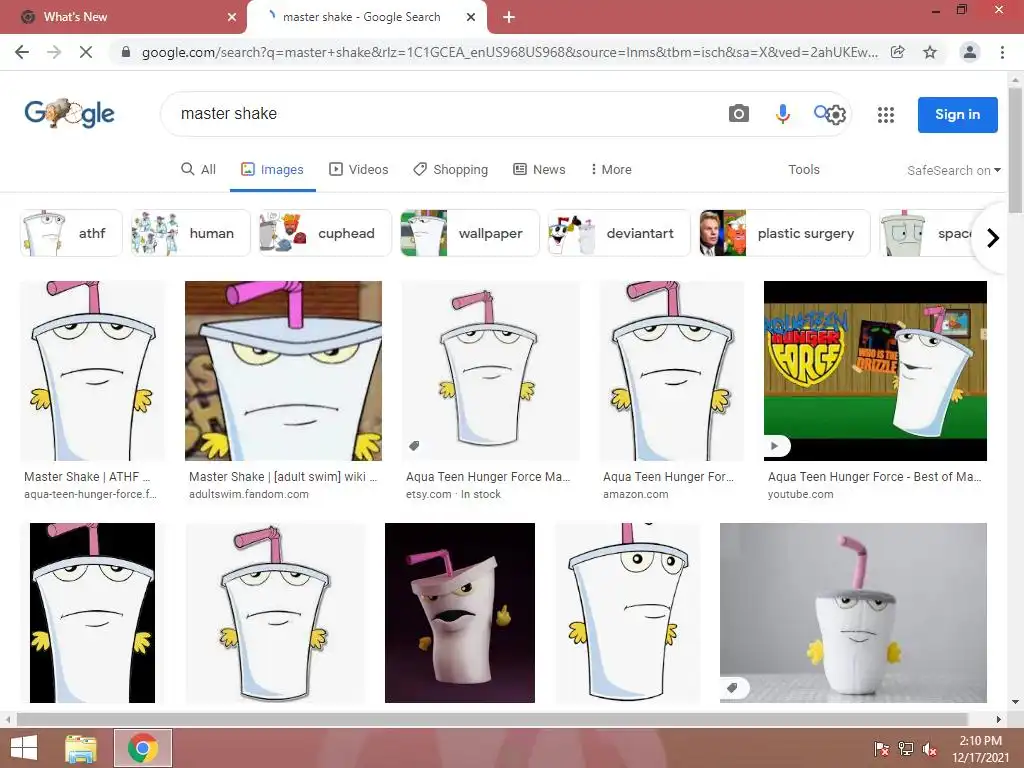Click the horizontal scrollbar at bottom
This screenshot has width=1024, height=768.
coord(491,719)
